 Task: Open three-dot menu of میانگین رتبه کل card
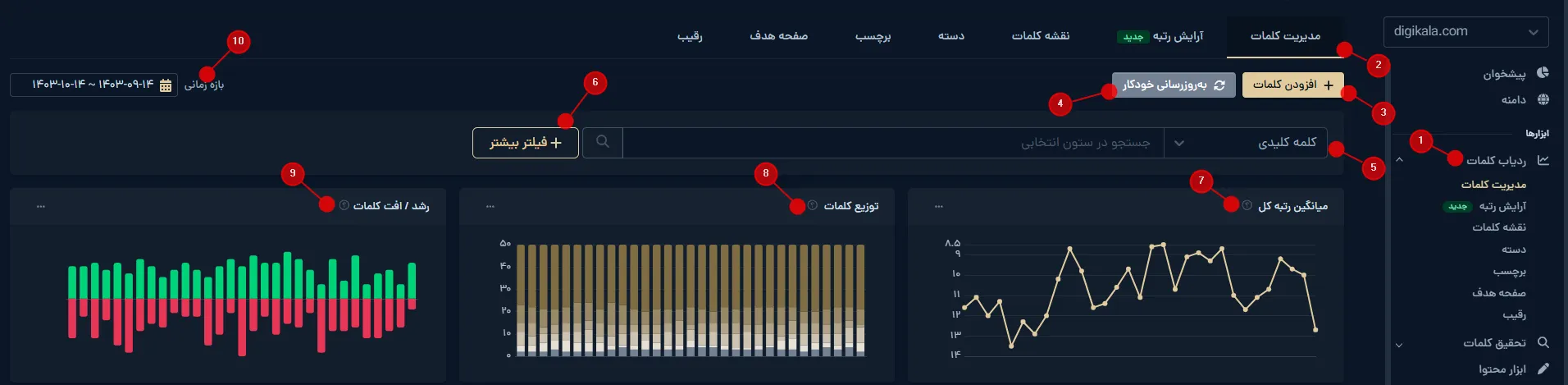938,206
